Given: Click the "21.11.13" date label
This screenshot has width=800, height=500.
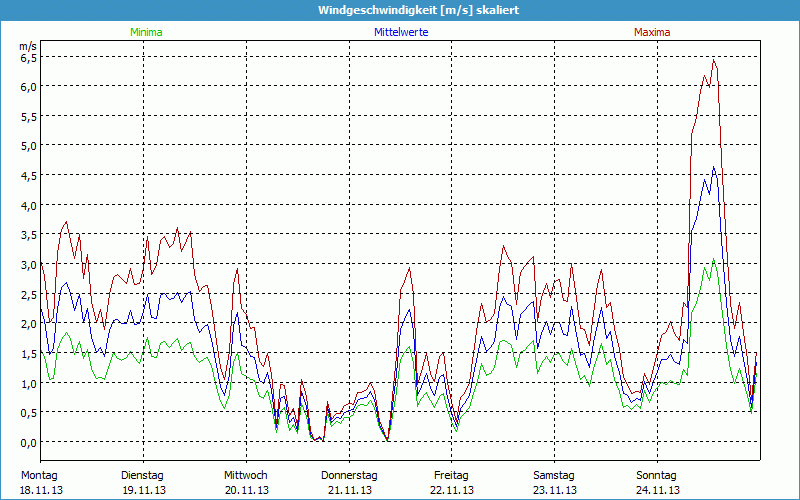Looking at the screenshot, I should [349, 490].
